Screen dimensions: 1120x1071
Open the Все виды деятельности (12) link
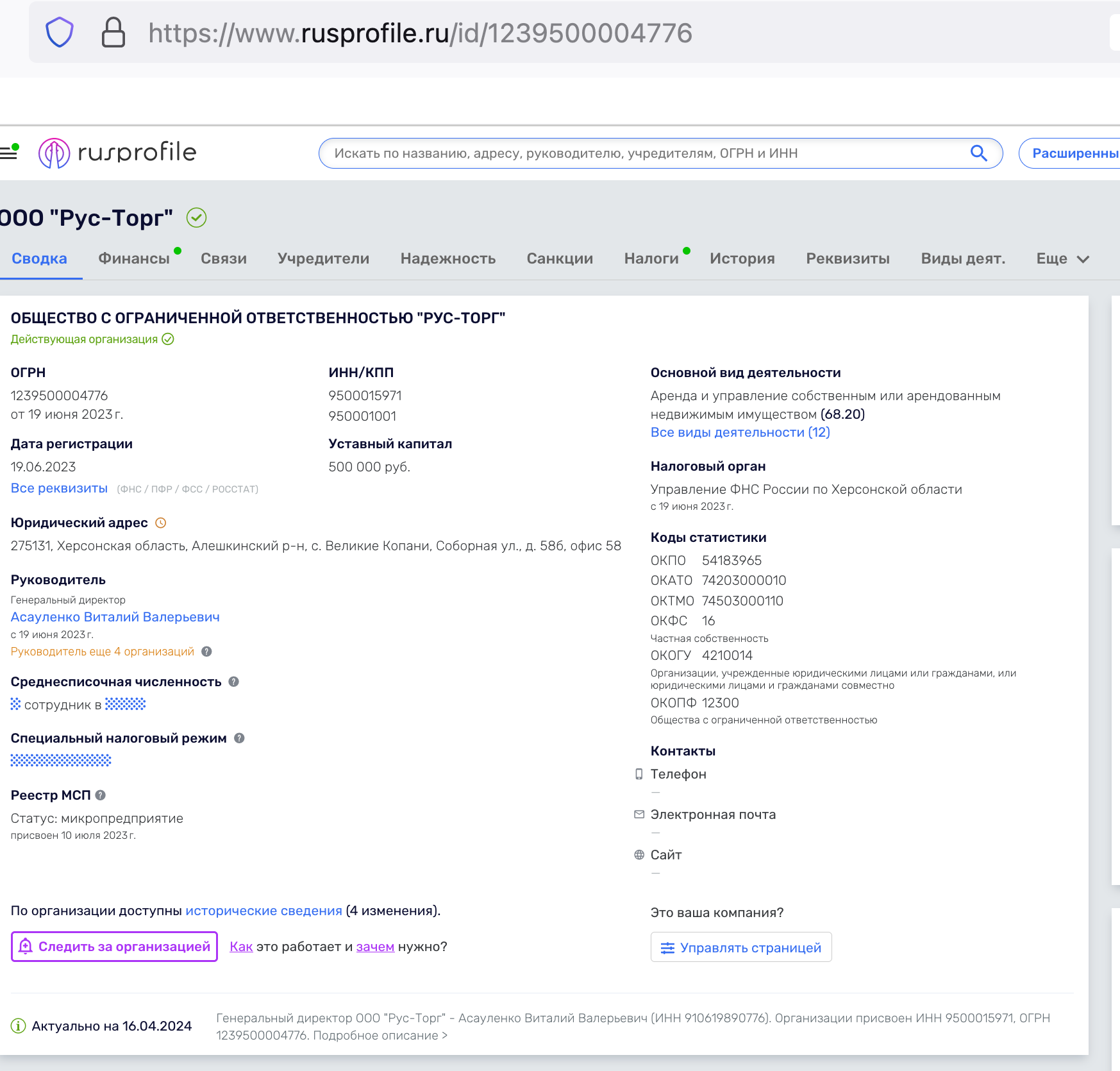[x=740, y=432]
